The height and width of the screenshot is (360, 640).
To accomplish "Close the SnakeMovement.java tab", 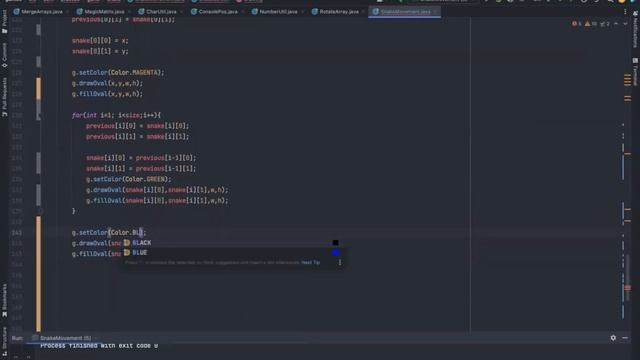I will [x=436, y=11].
